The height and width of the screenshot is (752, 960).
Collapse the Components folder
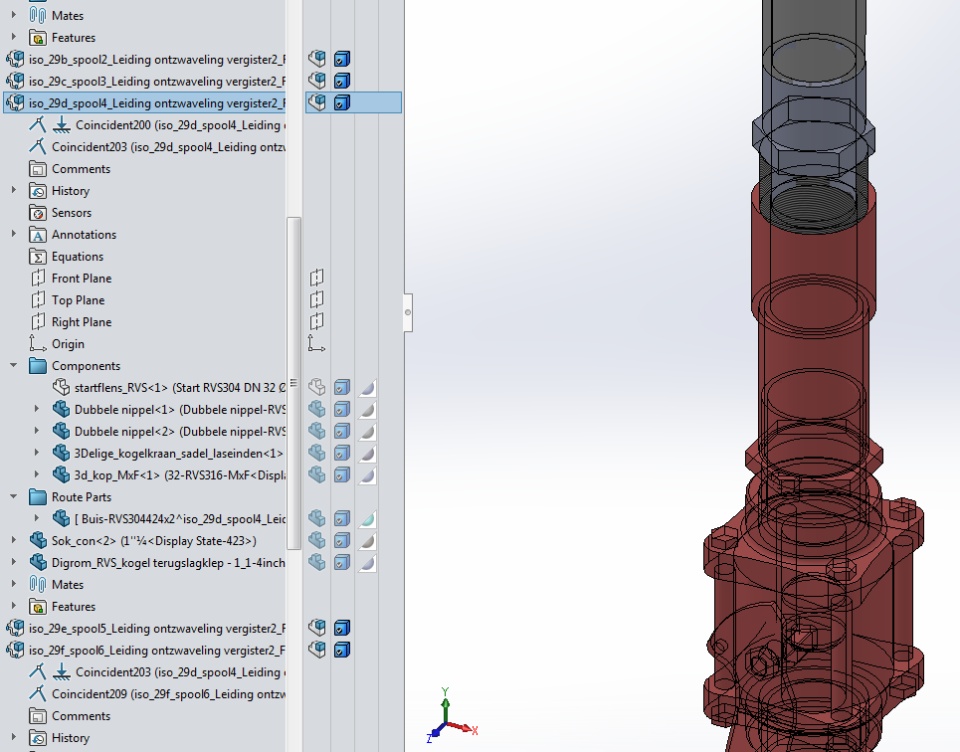click(x=13, y=366)
